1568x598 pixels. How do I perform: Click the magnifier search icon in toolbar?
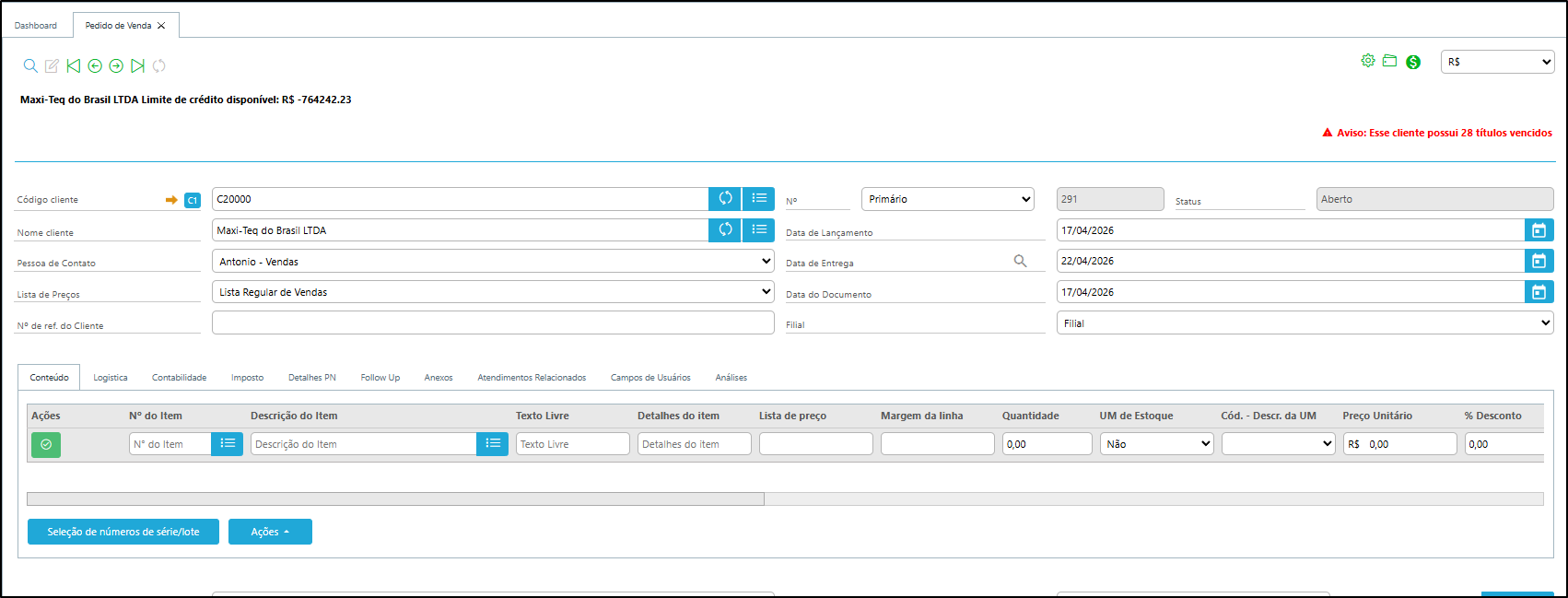click(x=30, y=65)
